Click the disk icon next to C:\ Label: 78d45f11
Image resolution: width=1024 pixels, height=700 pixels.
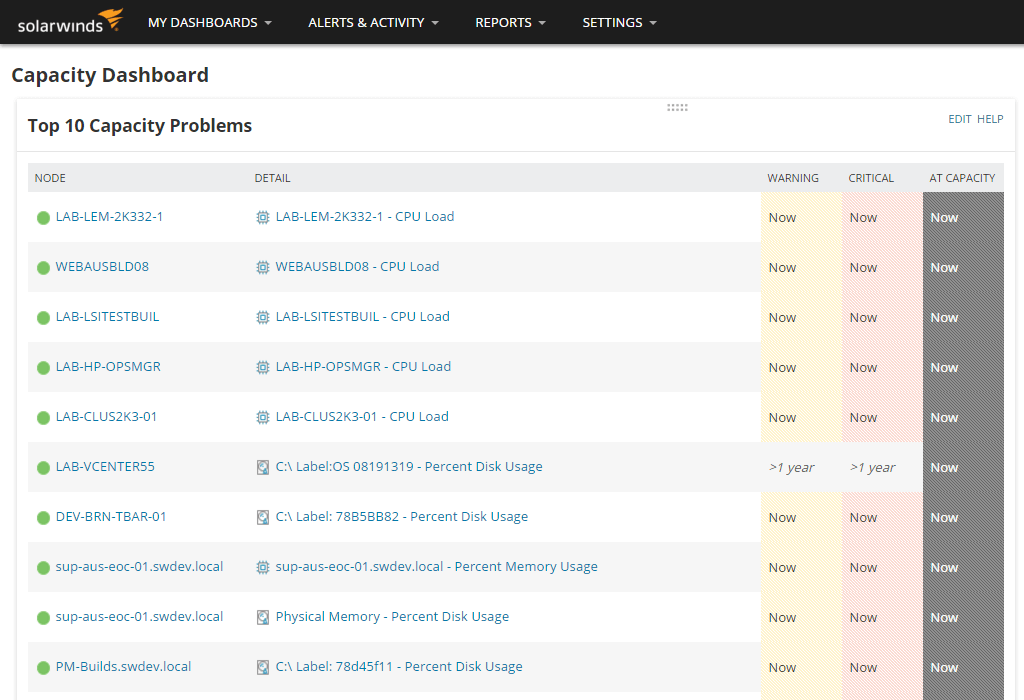(x=262, y=667)
